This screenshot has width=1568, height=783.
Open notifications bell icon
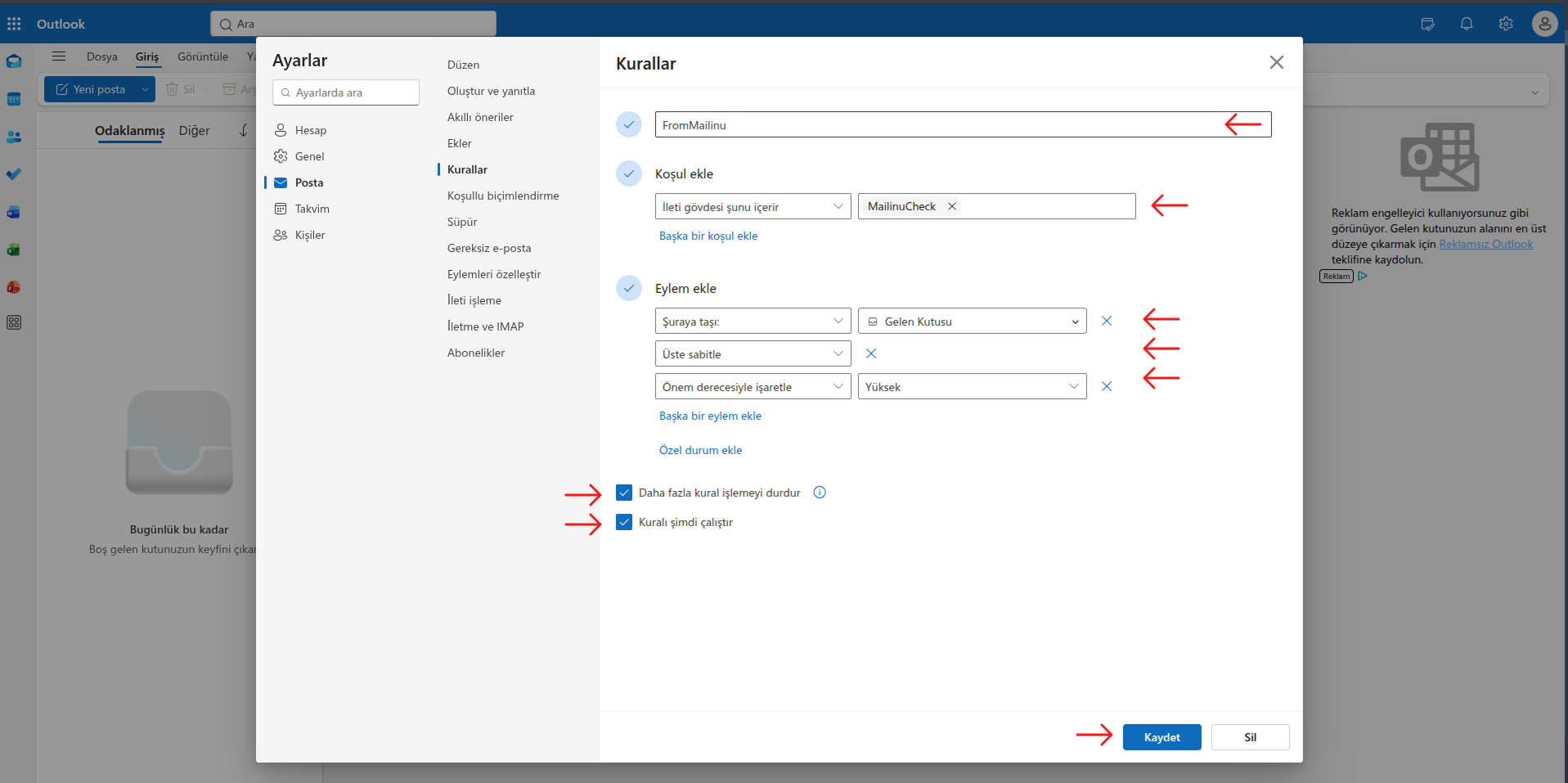click(1467, 24)
